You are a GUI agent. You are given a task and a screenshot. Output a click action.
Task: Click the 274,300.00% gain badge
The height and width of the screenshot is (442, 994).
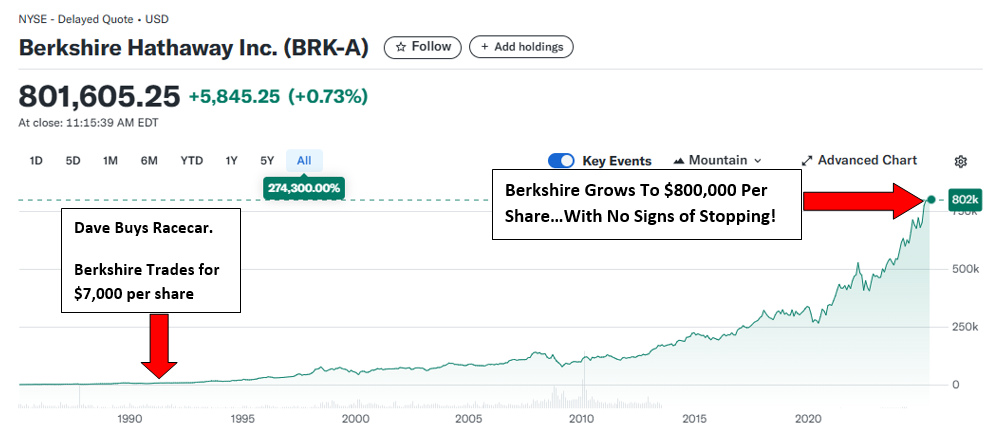pos(304,188)
